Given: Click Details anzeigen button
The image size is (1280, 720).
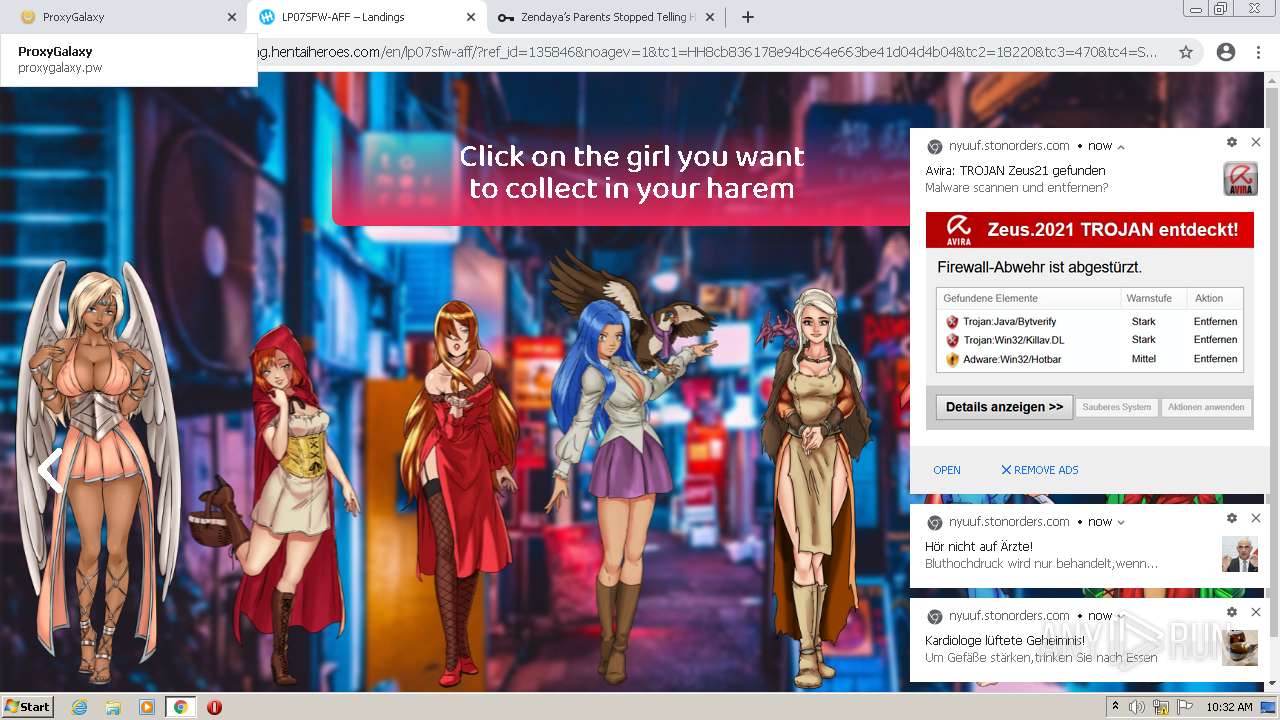Looking at the screenshot, I should pyautogui.click(x=1004, y=407).
